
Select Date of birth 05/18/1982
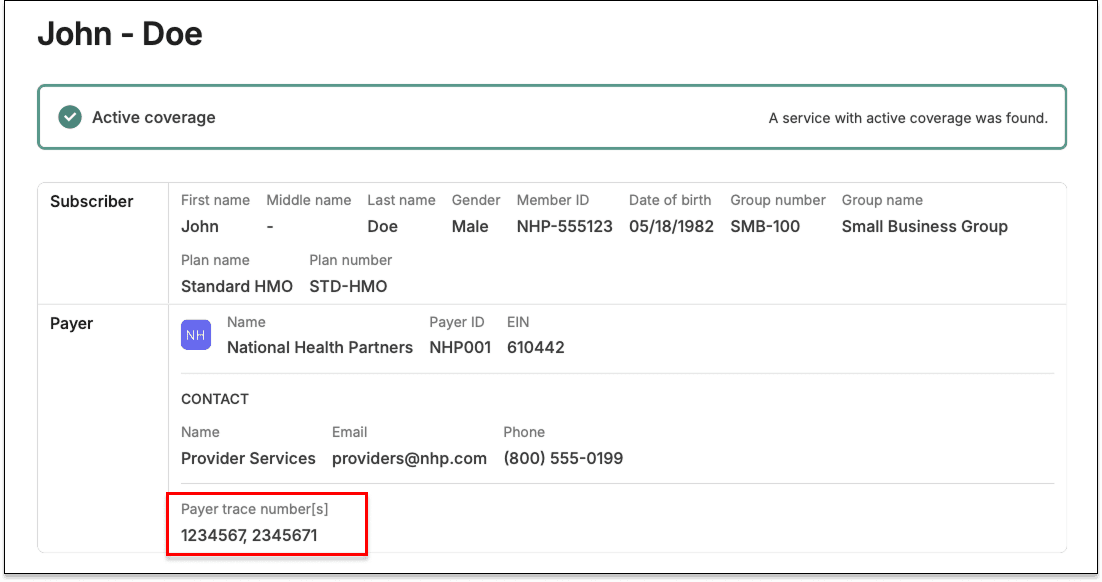[671, 226]
